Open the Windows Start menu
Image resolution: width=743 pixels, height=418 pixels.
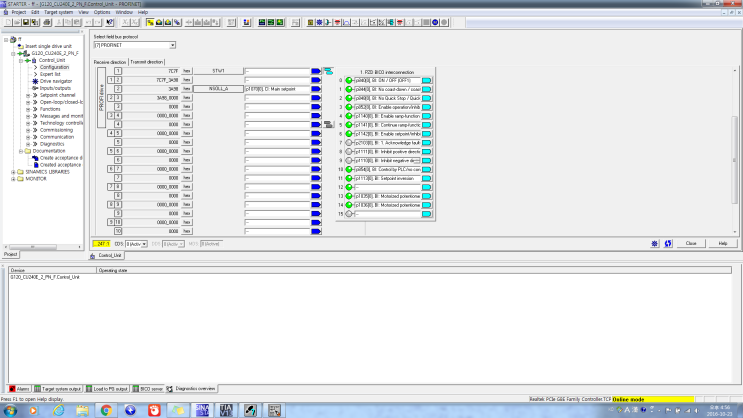(x=10, y=410)
